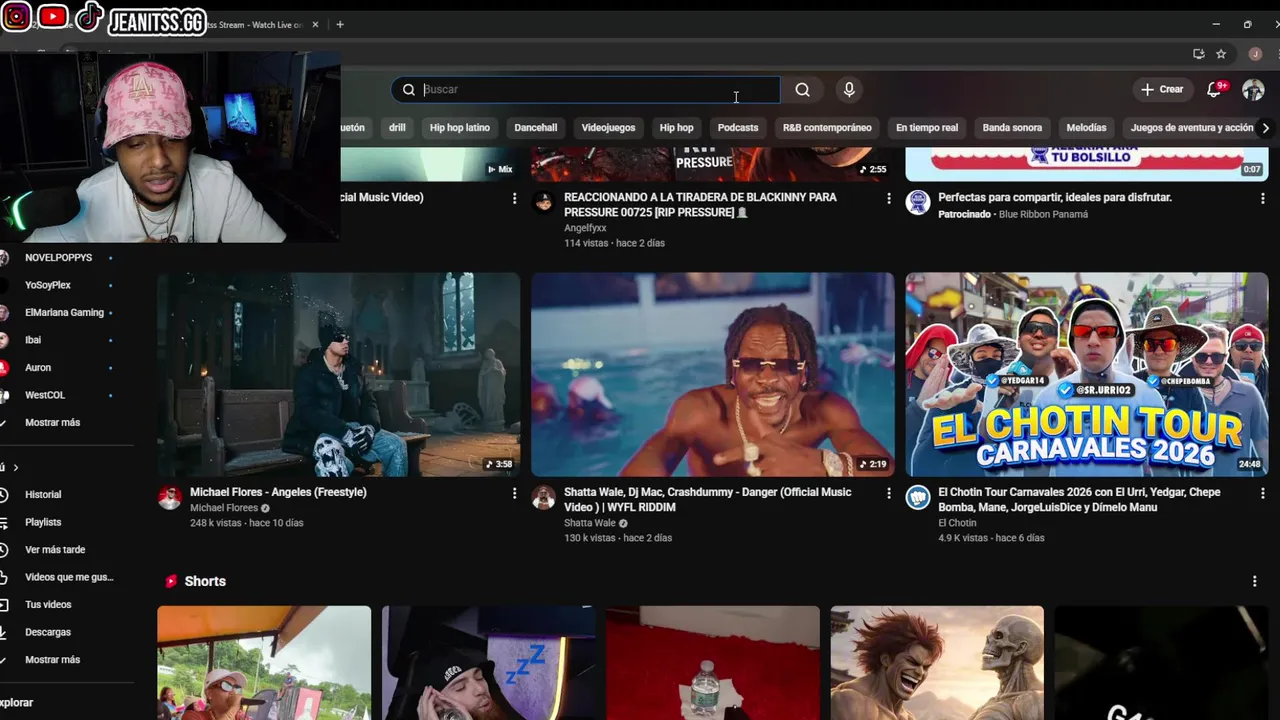Select the drill category chip

(x=397, y=128)
